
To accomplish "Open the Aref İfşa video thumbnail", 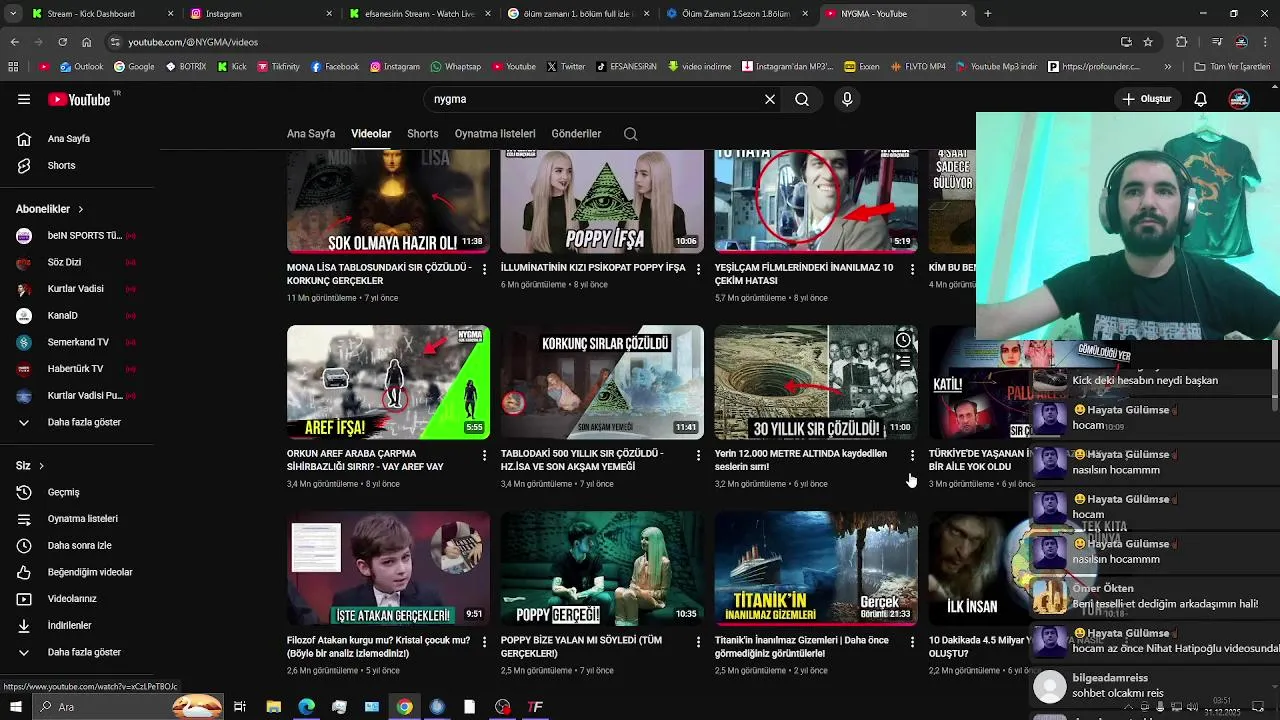I will (388, 382).
